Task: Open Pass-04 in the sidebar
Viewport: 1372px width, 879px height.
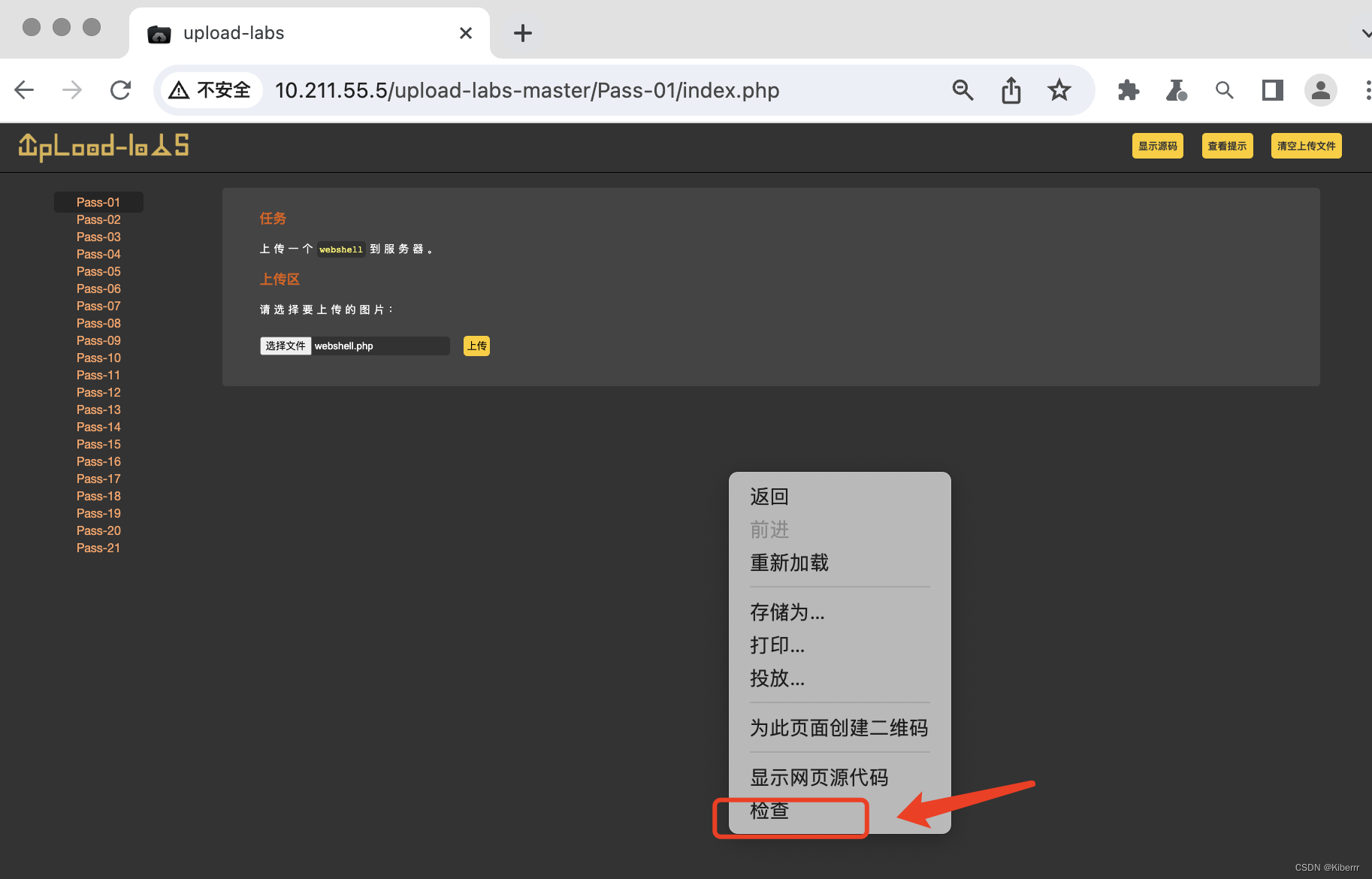Action: click(98, 254)
